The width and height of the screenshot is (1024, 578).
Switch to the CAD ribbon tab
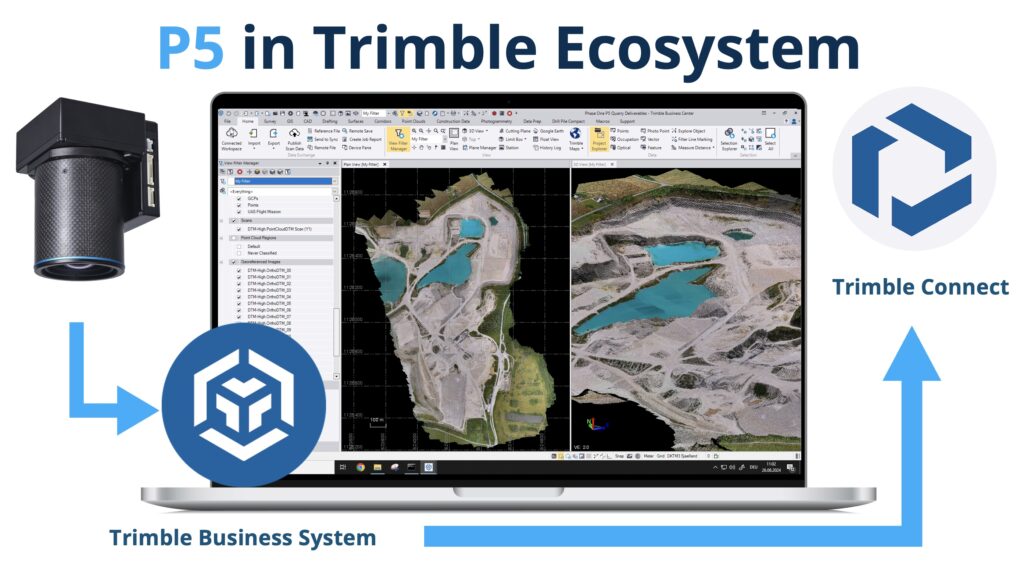[308, 121]
